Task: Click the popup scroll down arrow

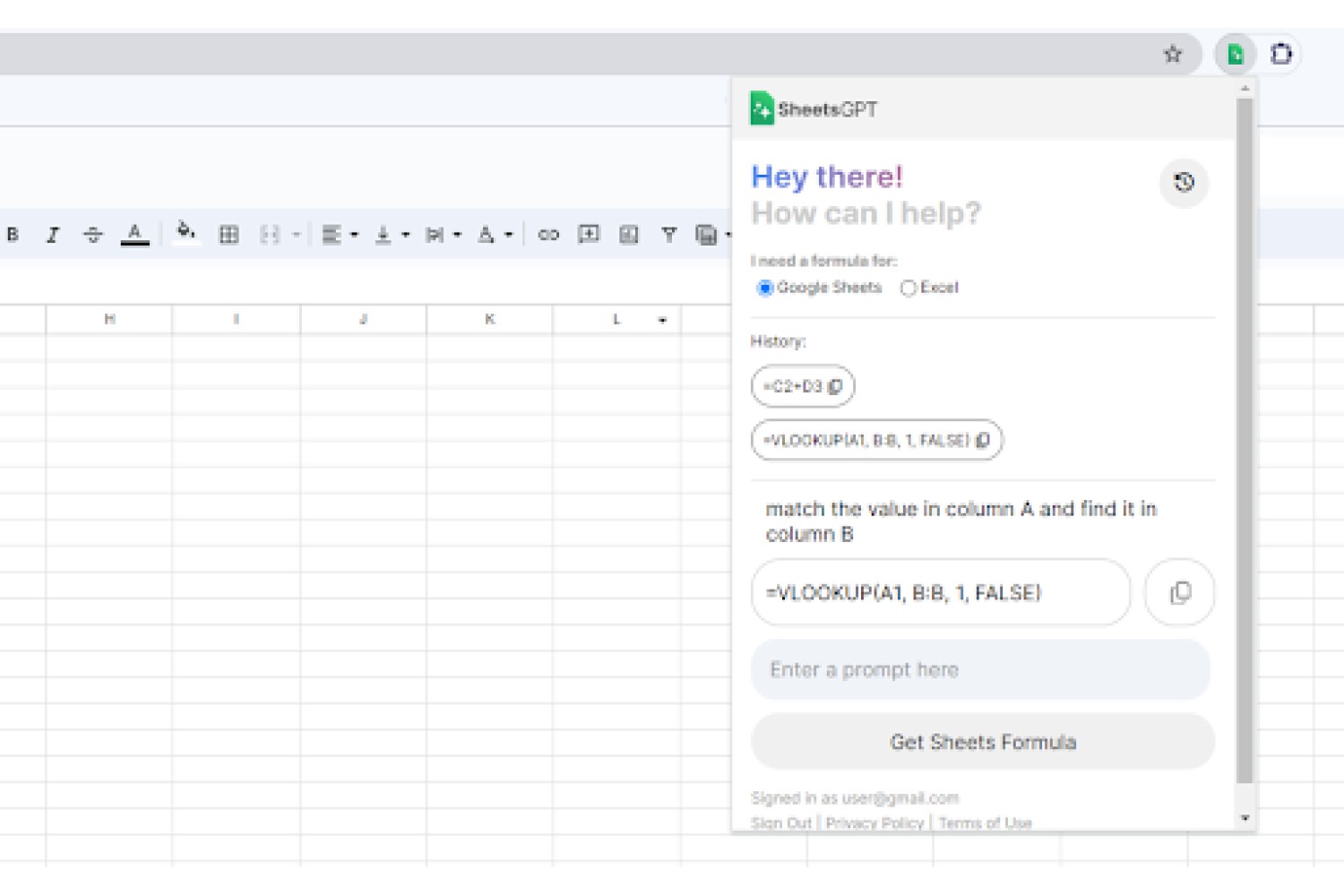Action: point(1245,818)
